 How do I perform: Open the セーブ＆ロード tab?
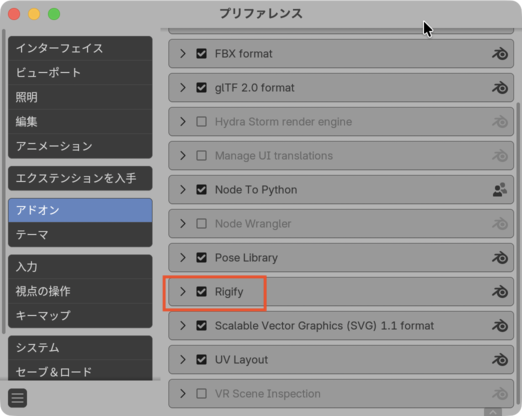coord(80,371)
